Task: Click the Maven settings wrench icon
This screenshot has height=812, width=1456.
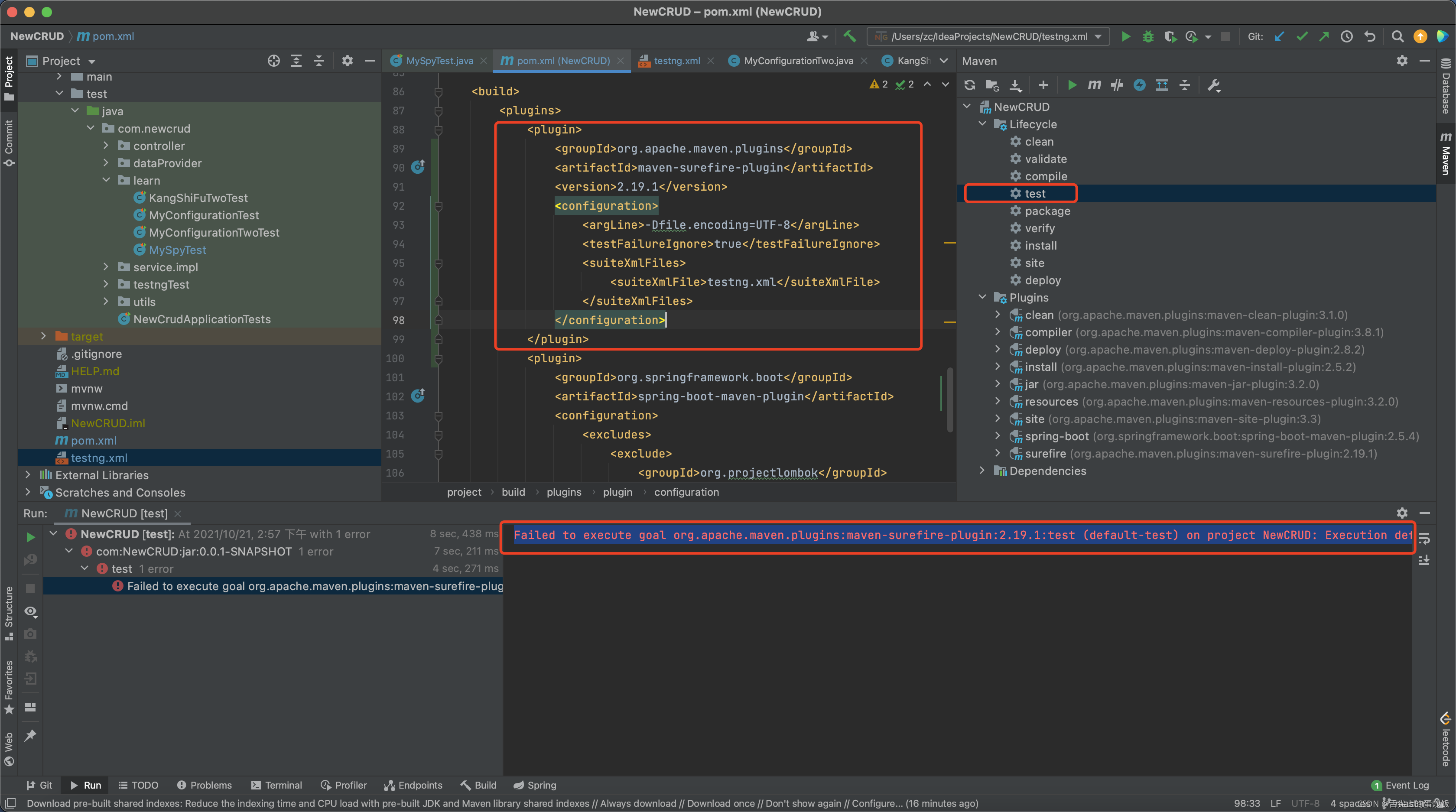Action: pyautogui.click(x=1213, y=85)
